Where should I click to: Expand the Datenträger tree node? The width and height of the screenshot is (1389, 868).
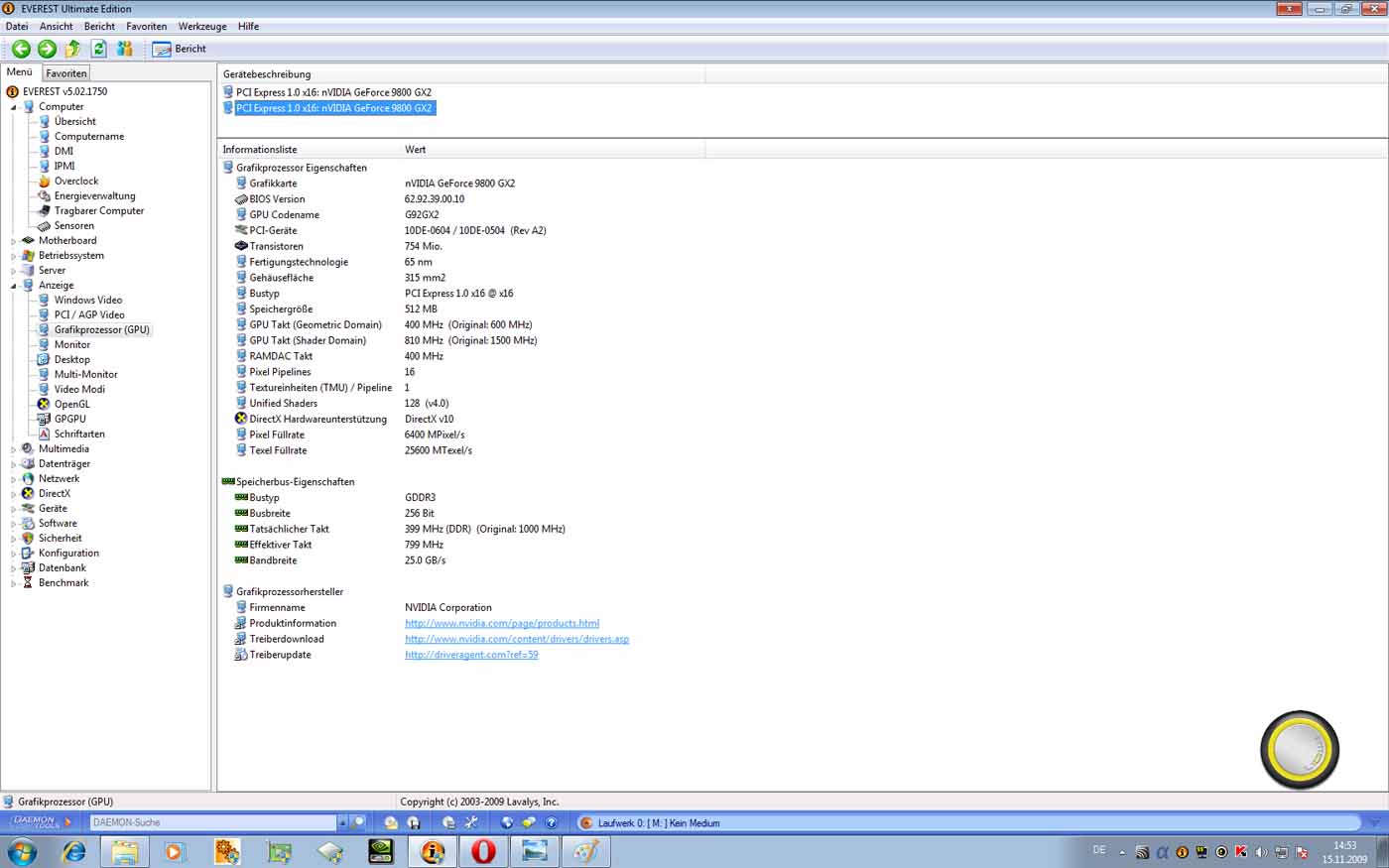(14, 464)
